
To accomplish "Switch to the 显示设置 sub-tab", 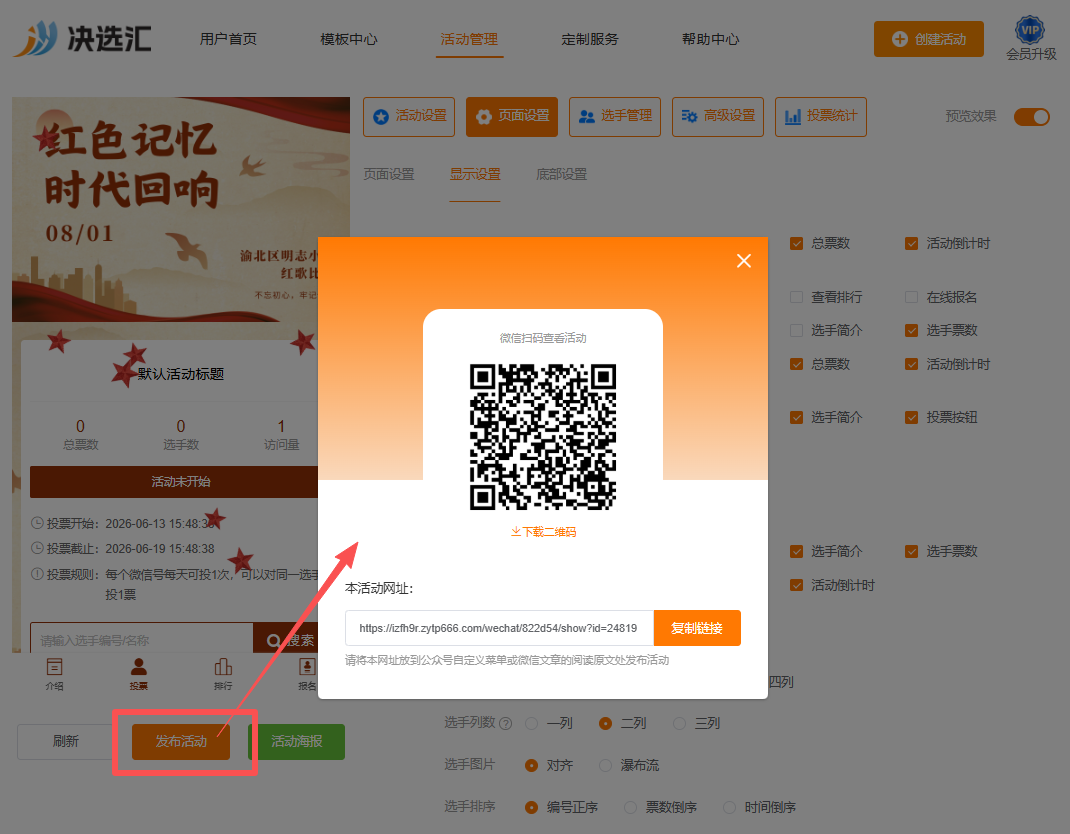I will click(x=475, y=174).
